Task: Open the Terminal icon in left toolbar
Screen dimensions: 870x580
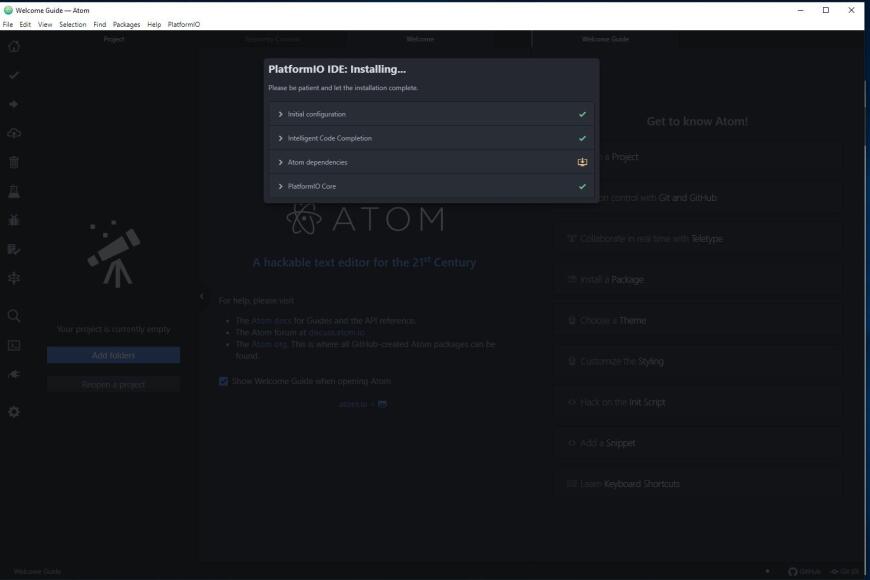Action: (14, 345)
